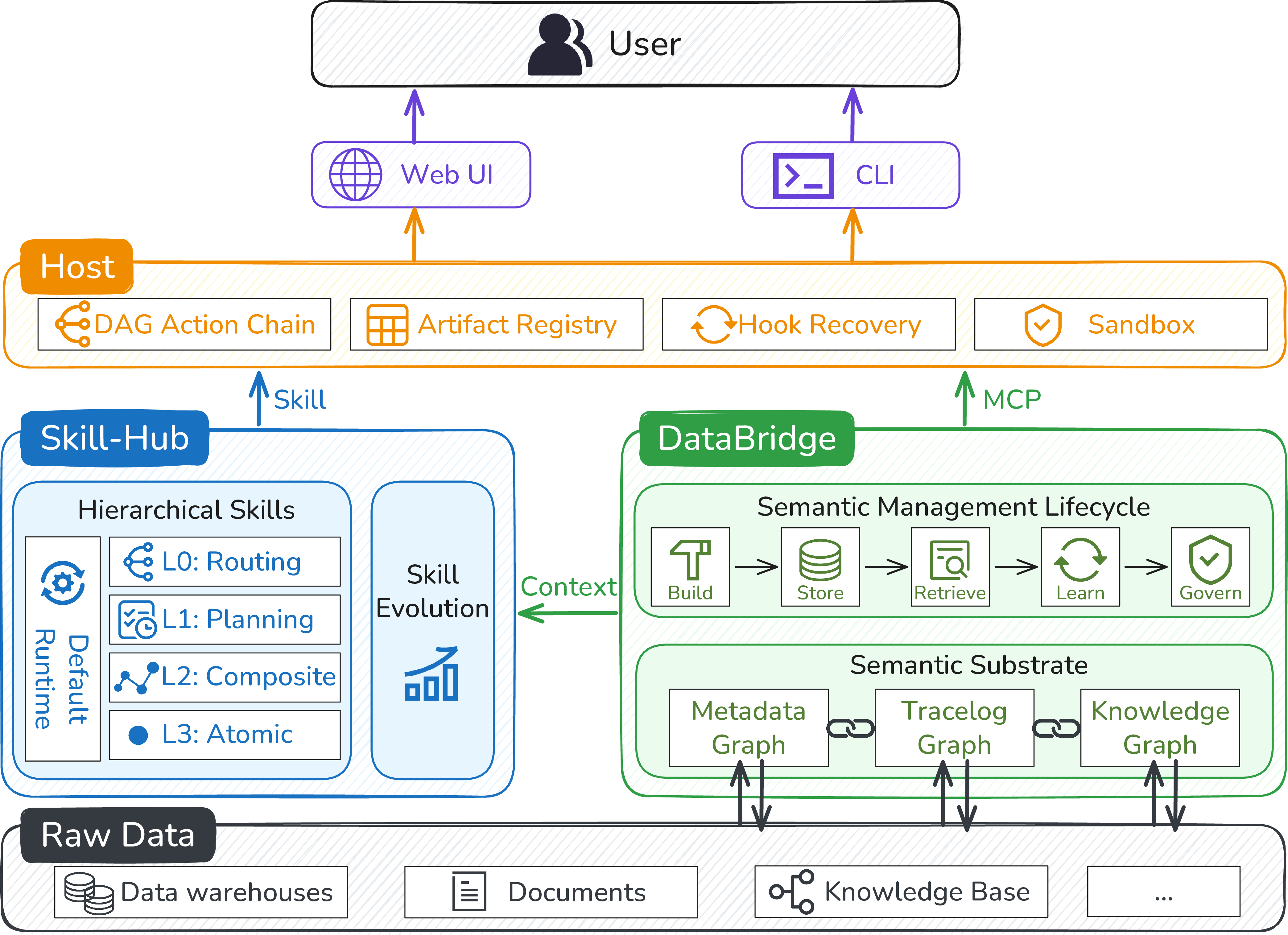The image size is (1288, 935).
Task: Click the green MCP label
Action: pos(1012,400)
